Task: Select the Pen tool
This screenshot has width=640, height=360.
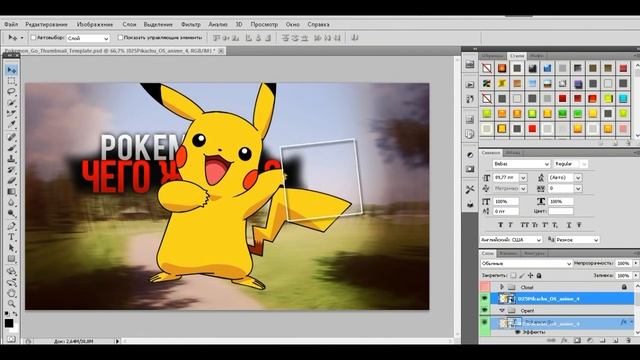Action: pos(11,226)
